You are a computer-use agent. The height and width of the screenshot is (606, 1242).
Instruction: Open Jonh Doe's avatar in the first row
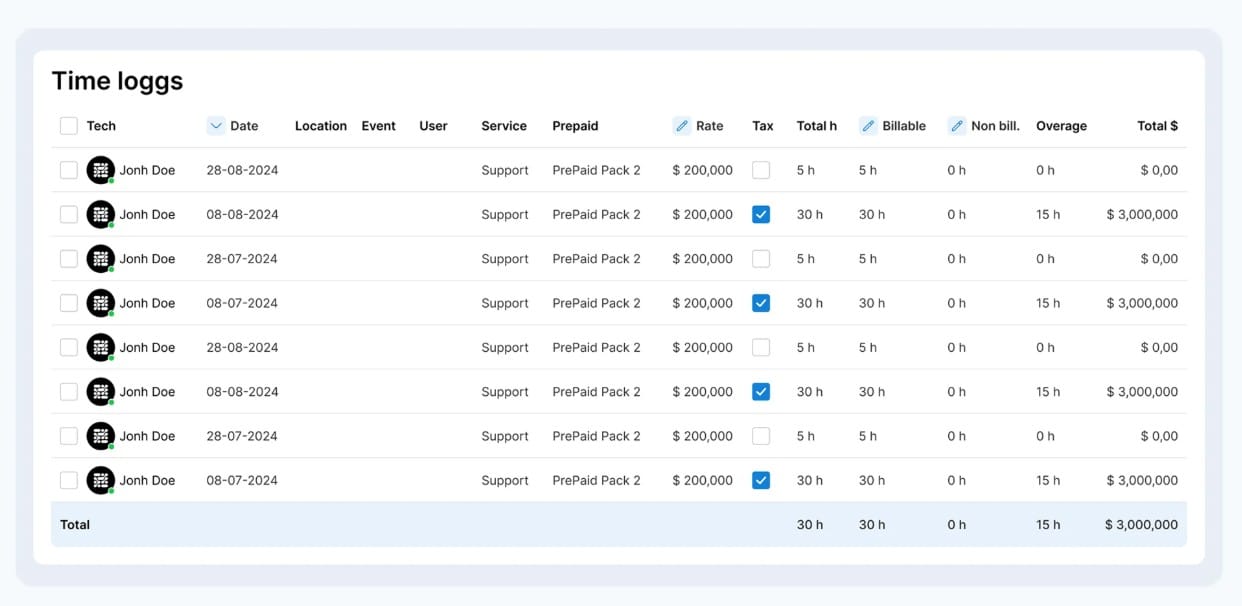coord(101,170)
